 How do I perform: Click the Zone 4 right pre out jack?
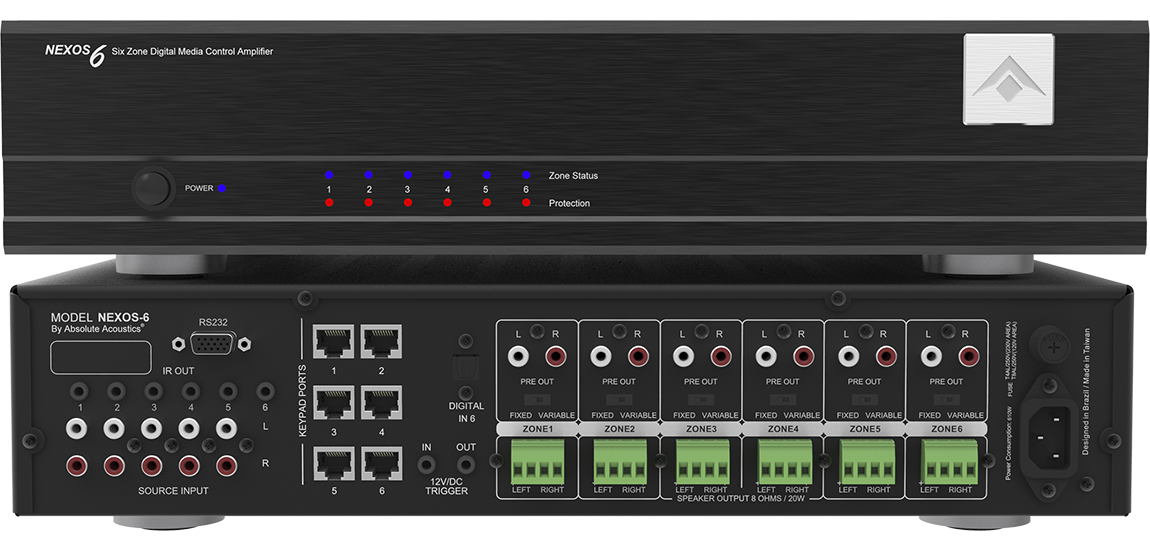coord(802,357)
